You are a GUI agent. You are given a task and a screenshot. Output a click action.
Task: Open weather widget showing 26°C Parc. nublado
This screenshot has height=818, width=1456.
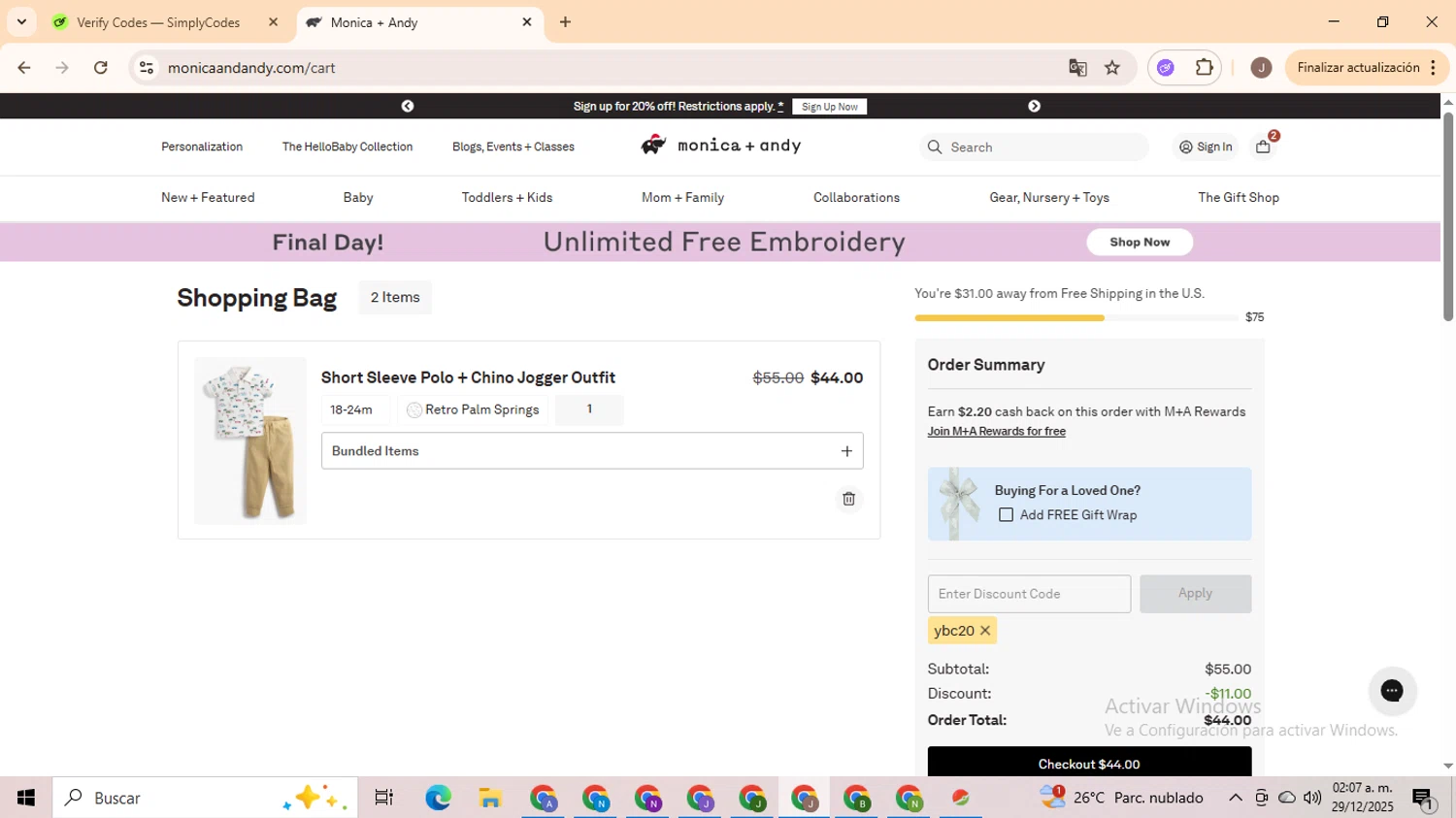pos(1121,798)
